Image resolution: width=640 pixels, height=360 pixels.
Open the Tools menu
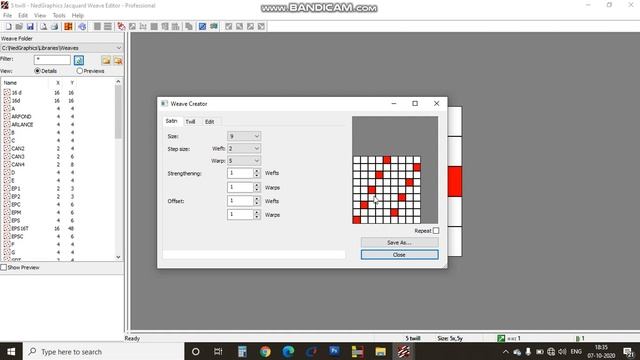[59, 16]
